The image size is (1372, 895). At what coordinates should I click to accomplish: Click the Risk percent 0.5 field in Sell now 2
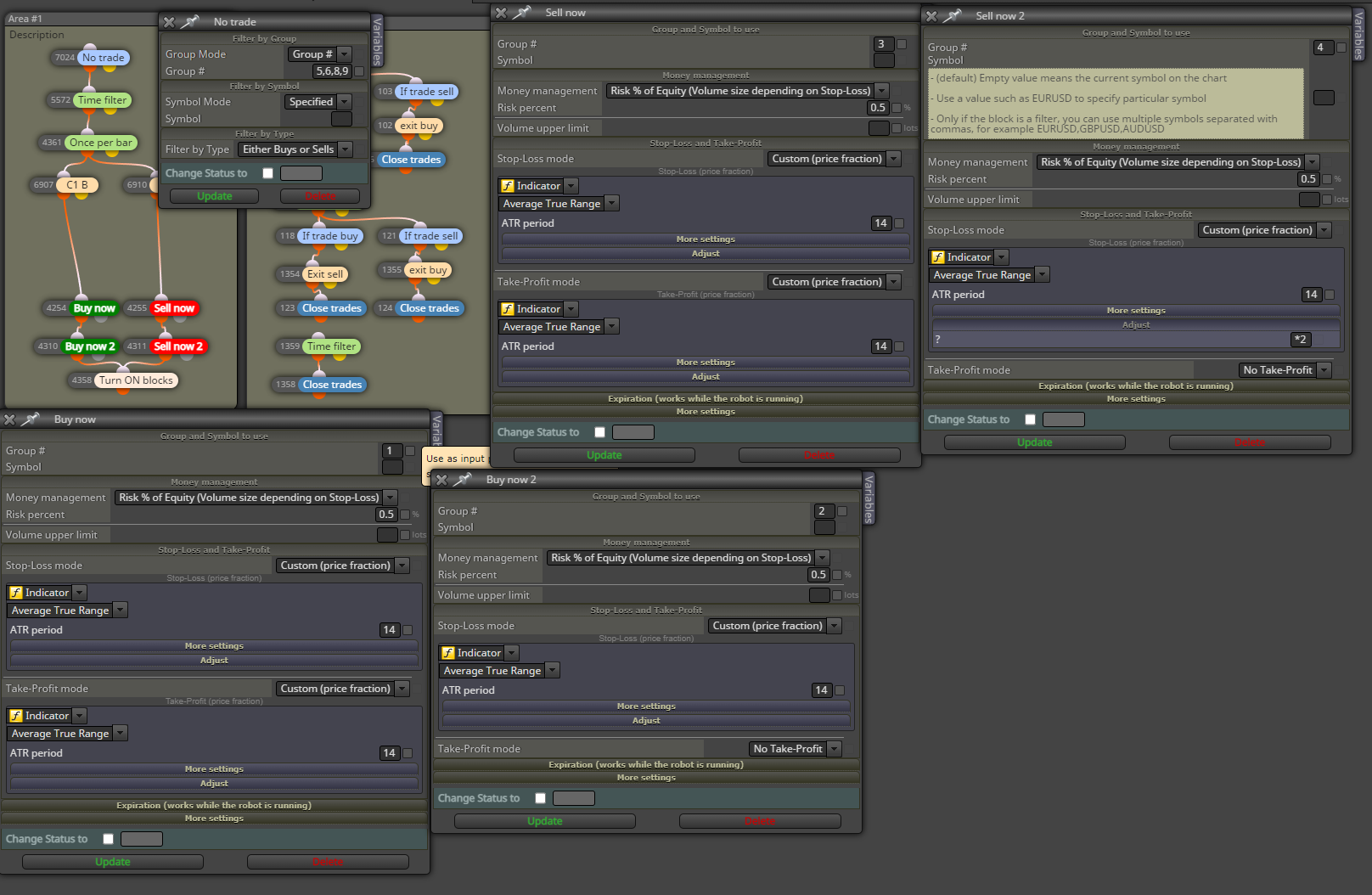(1308, 179)
